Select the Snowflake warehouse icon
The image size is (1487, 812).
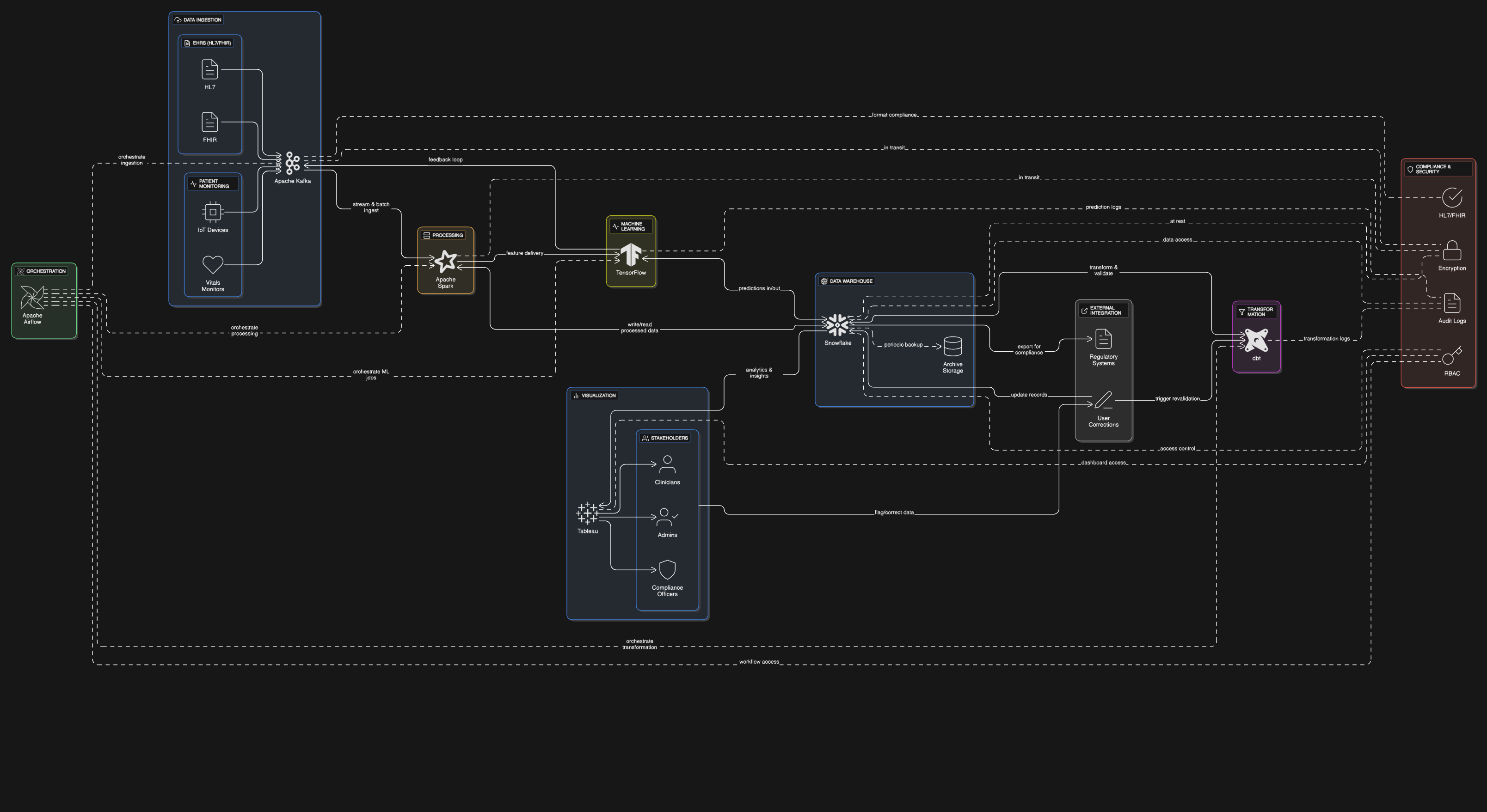tap(837, 325)
